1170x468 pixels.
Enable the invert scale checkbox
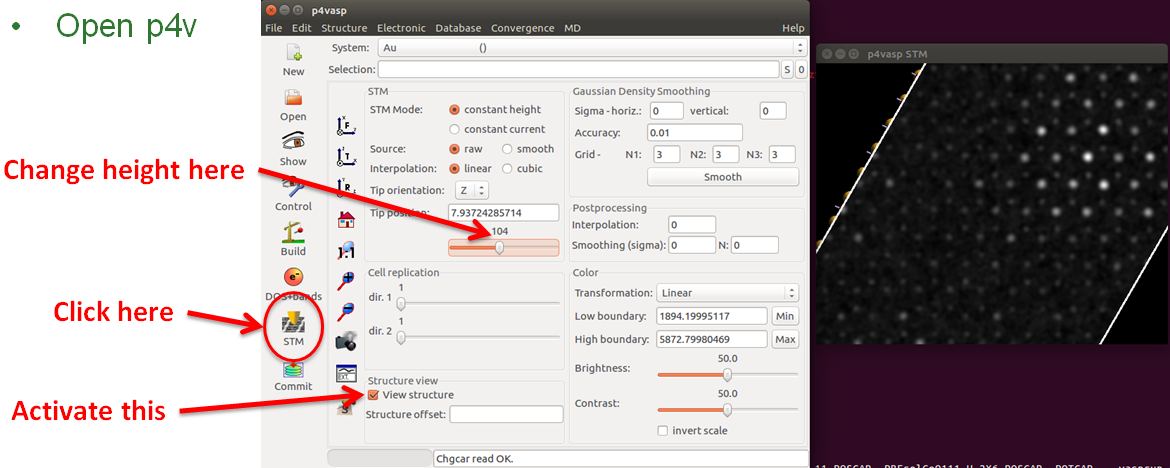(663, 431)
